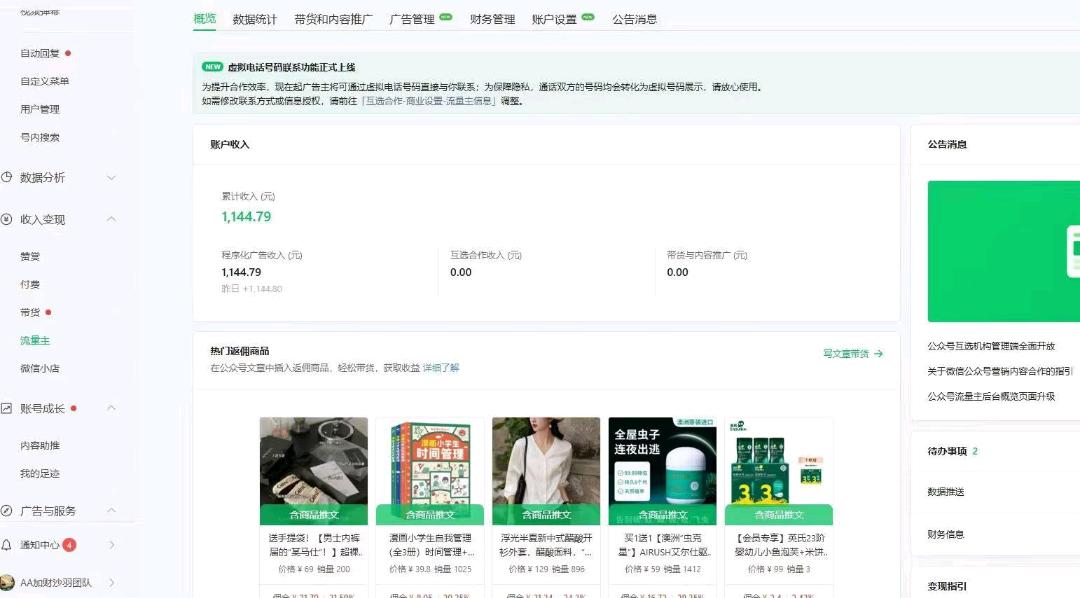Click the 通知中心 bell icon
Screen dimensions: 1080x598
click(7, 546)
